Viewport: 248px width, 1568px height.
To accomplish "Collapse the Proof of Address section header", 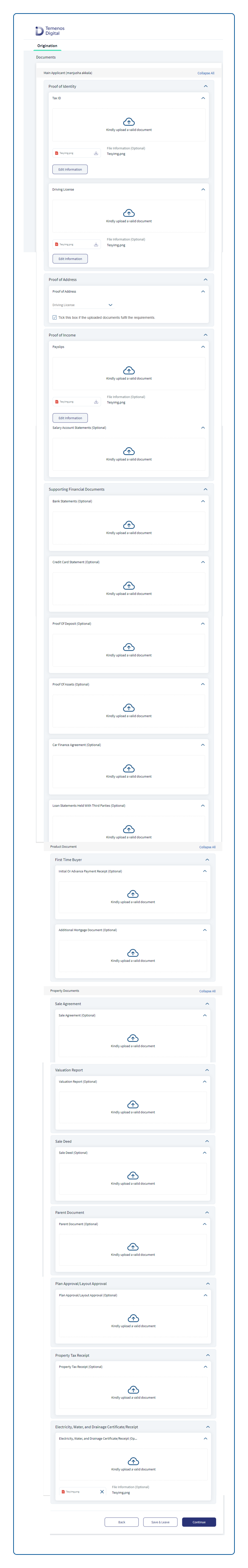I will point(205,279).
